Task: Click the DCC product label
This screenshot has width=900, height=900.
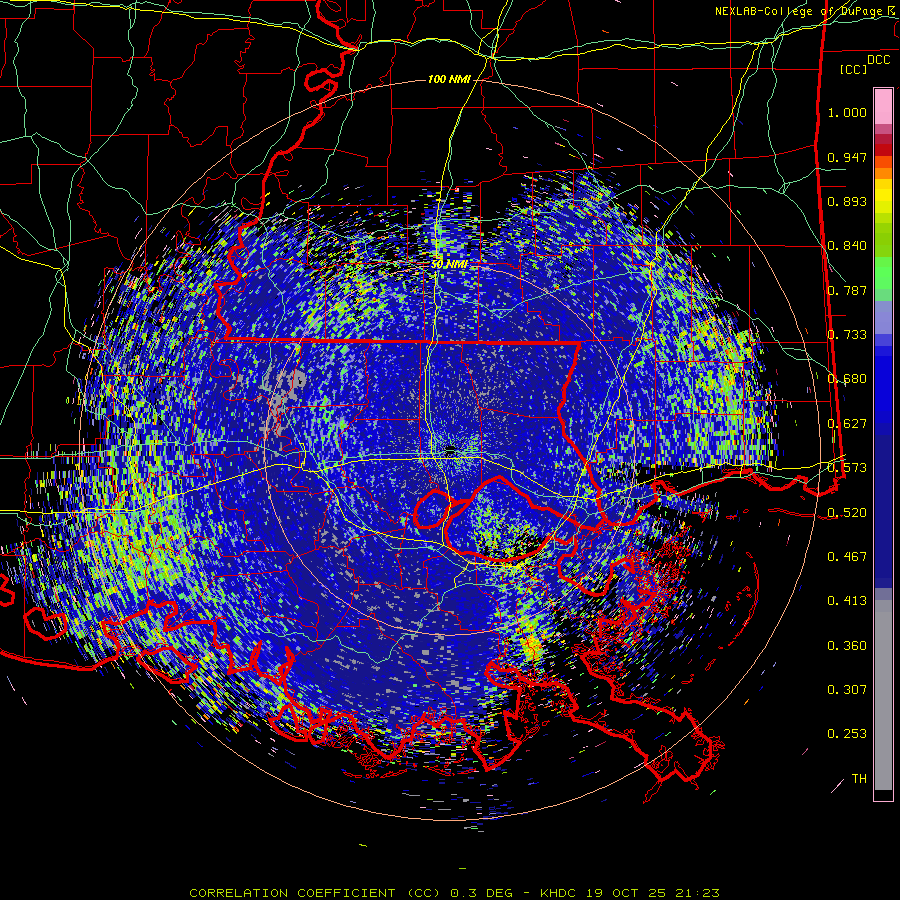Action: (x=878, y=60)
